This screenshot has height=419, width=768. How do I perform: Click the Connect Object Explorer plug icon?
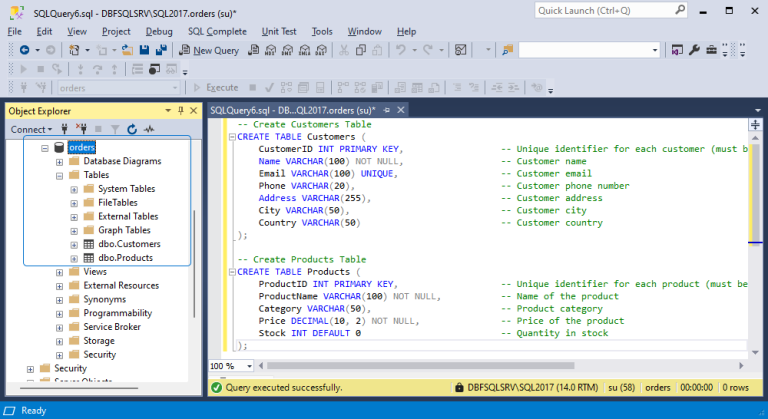(66, 129)
